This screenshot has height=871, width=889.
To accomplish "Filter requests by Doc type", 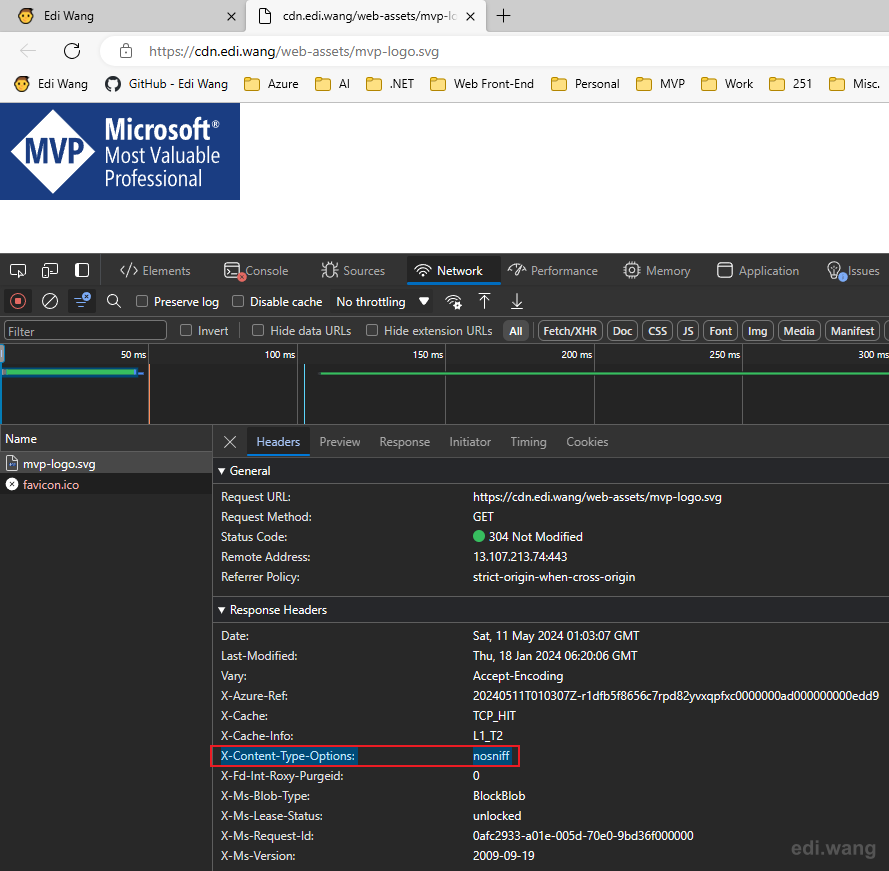I will [x=622, y=331].
